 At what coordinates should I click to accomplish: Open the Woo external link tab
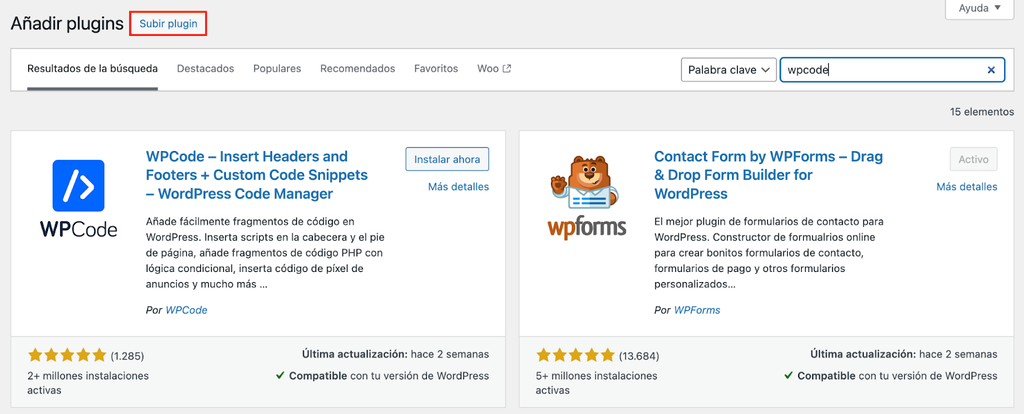(494, 69)
